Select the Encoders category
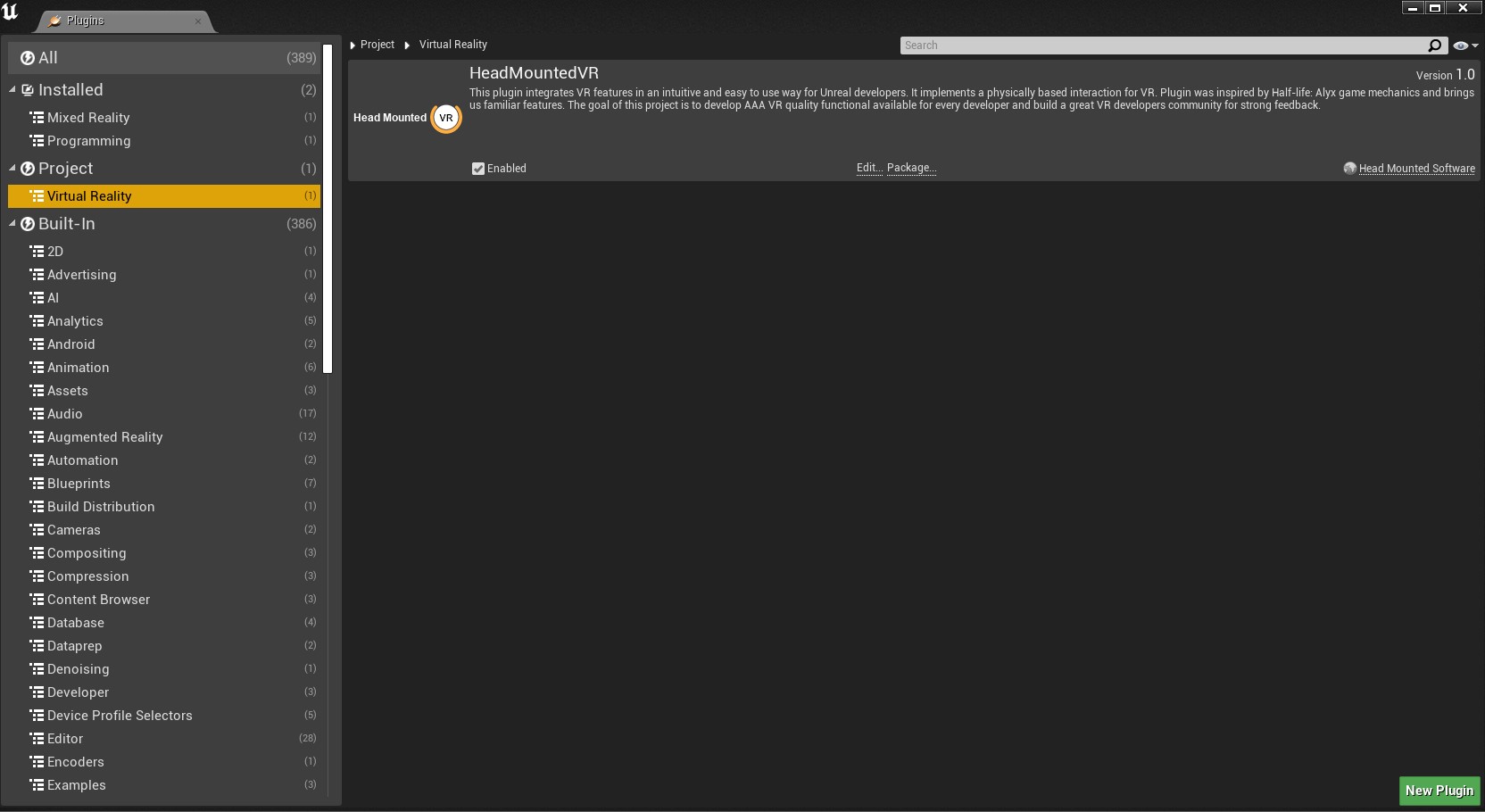1485x812 pixels. point(164,762)
